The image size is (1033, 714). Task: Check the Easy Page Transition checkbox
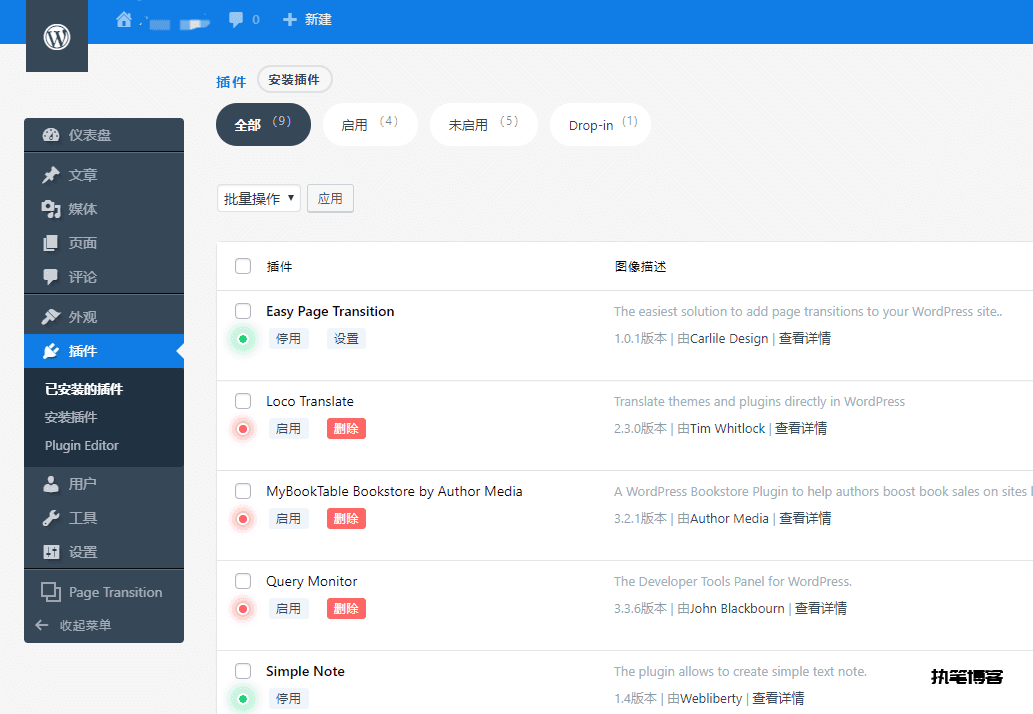(243, 311)
